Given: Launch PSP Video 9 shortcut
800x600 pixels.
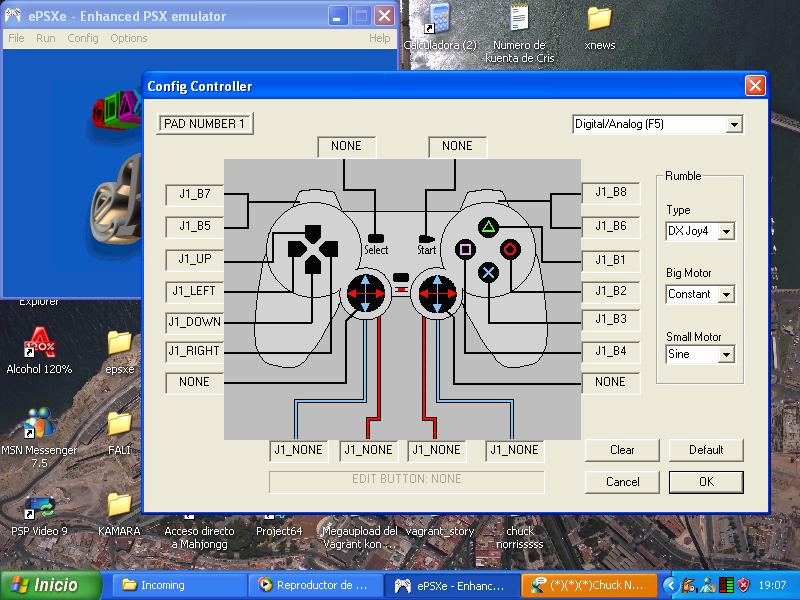Looking at the screenshot, I should [x=39, y=515].
